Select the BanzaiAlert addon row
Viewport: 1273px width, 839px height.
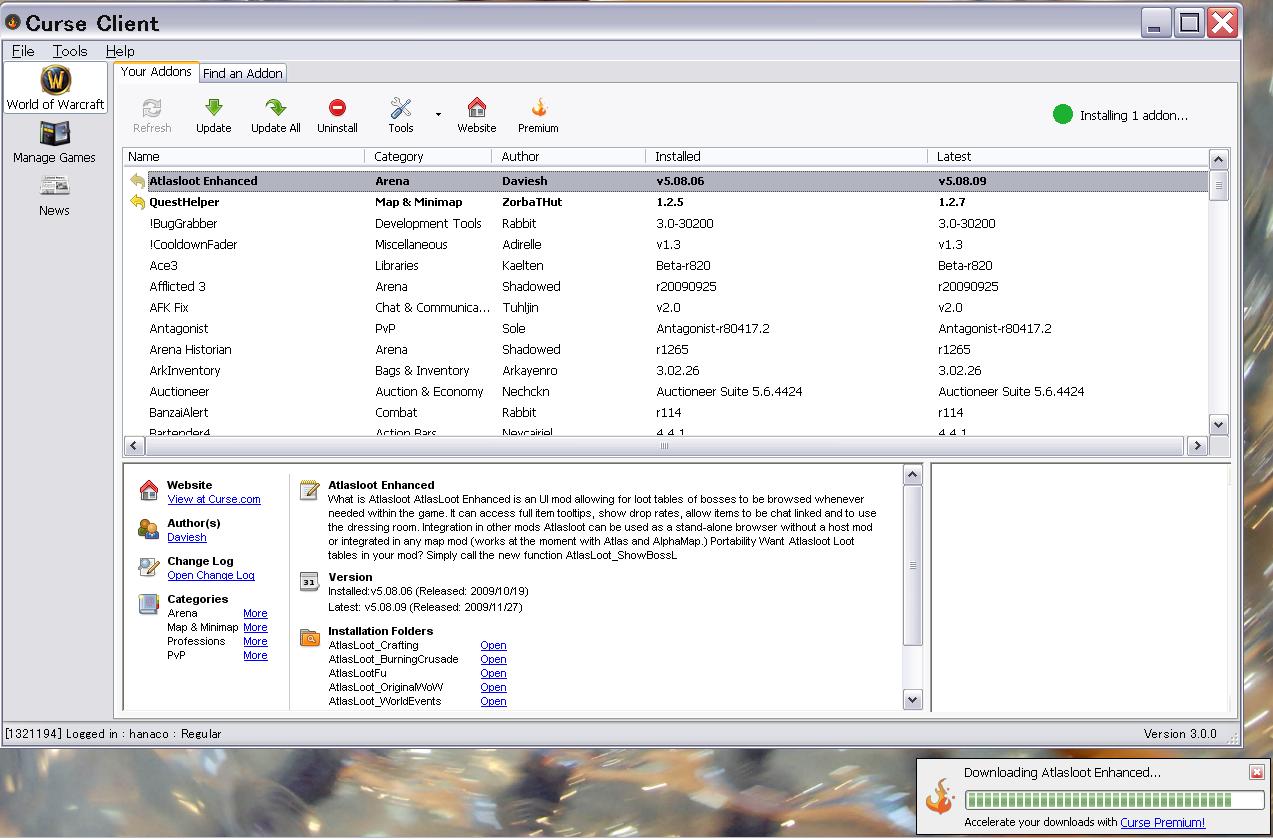coord(666,412)
